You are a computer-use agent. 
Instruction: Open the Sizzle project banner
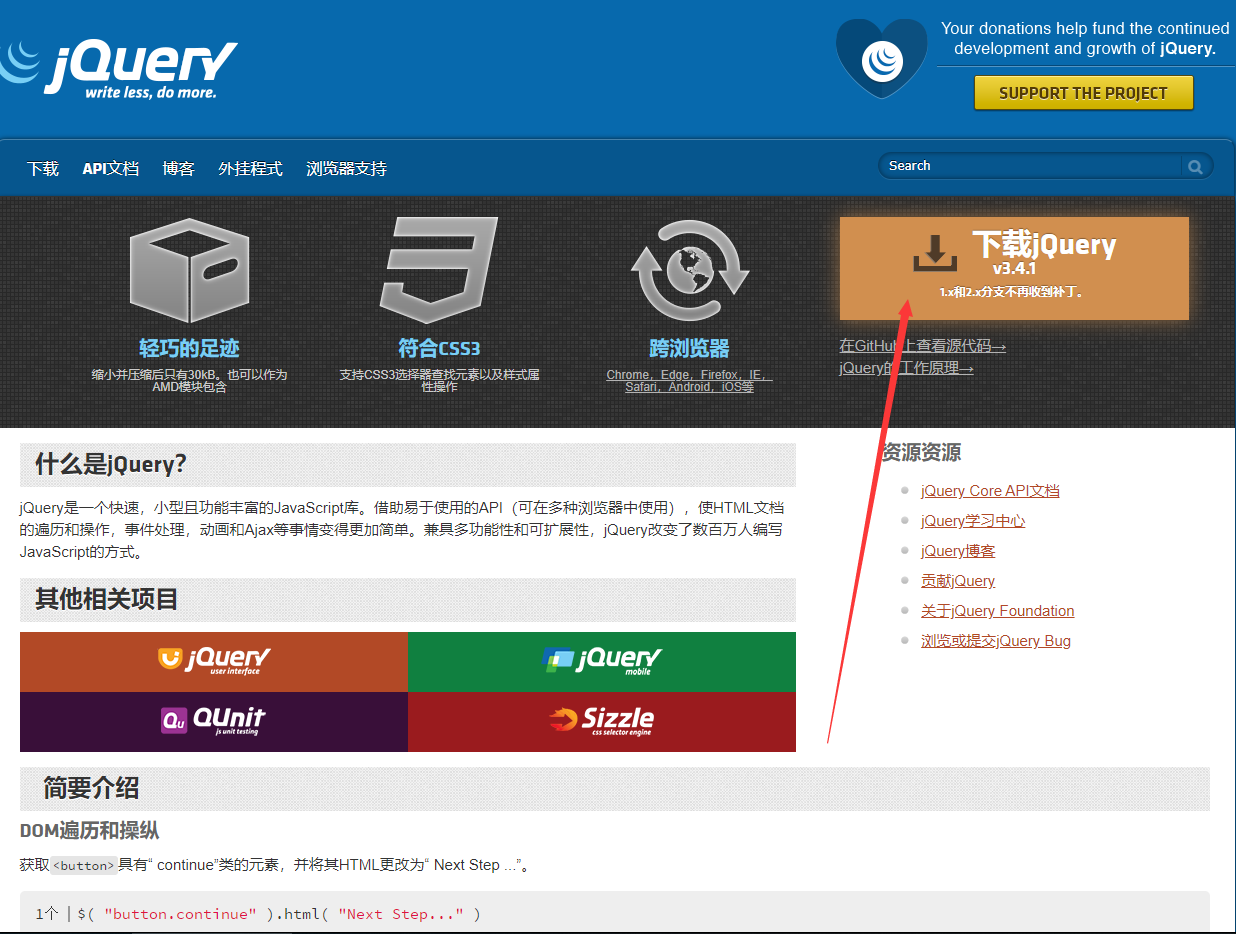pyautogui.click(x=602, y=721)
